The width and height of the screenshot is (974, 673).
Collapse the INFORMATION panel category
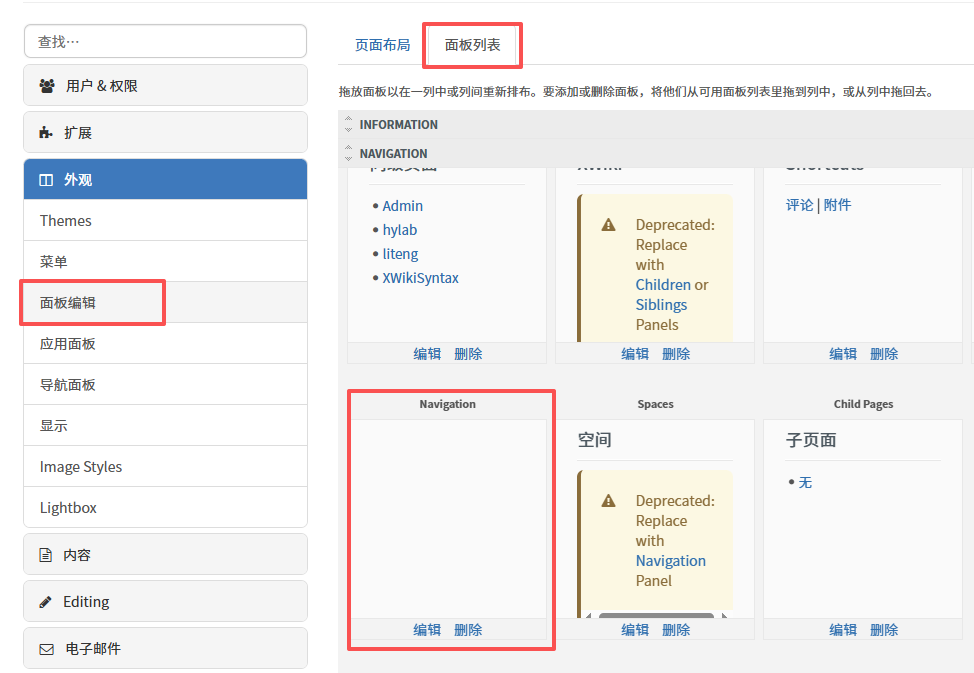(x=348, y=125)
